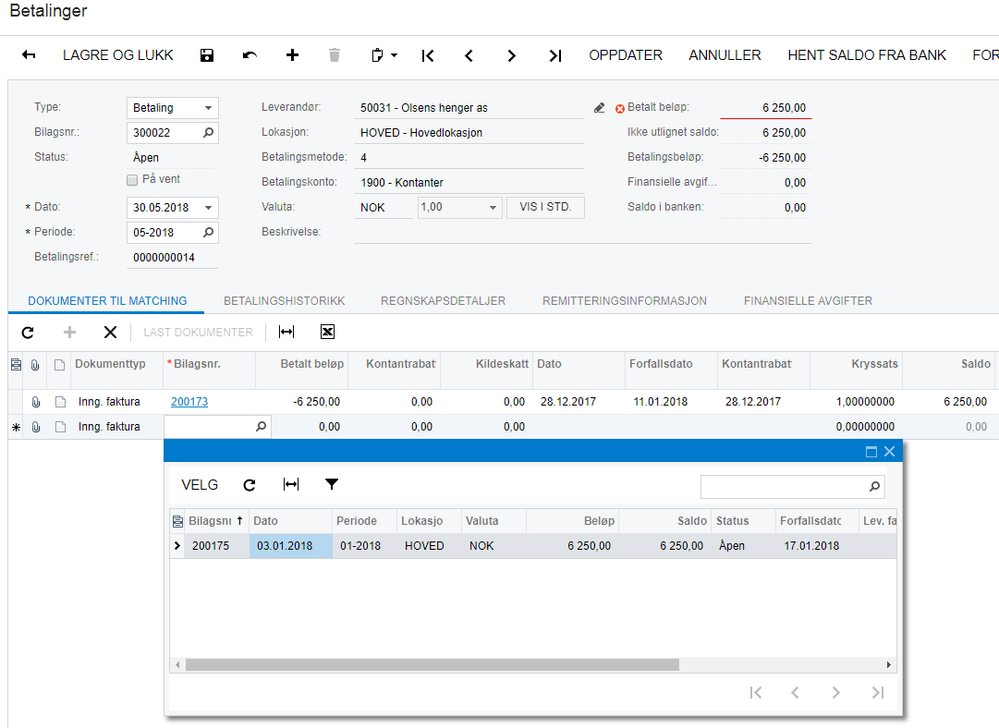999x728 pixels.
Task: Open the currency rate 1,00 dropdown
Action: coord(492,208)
